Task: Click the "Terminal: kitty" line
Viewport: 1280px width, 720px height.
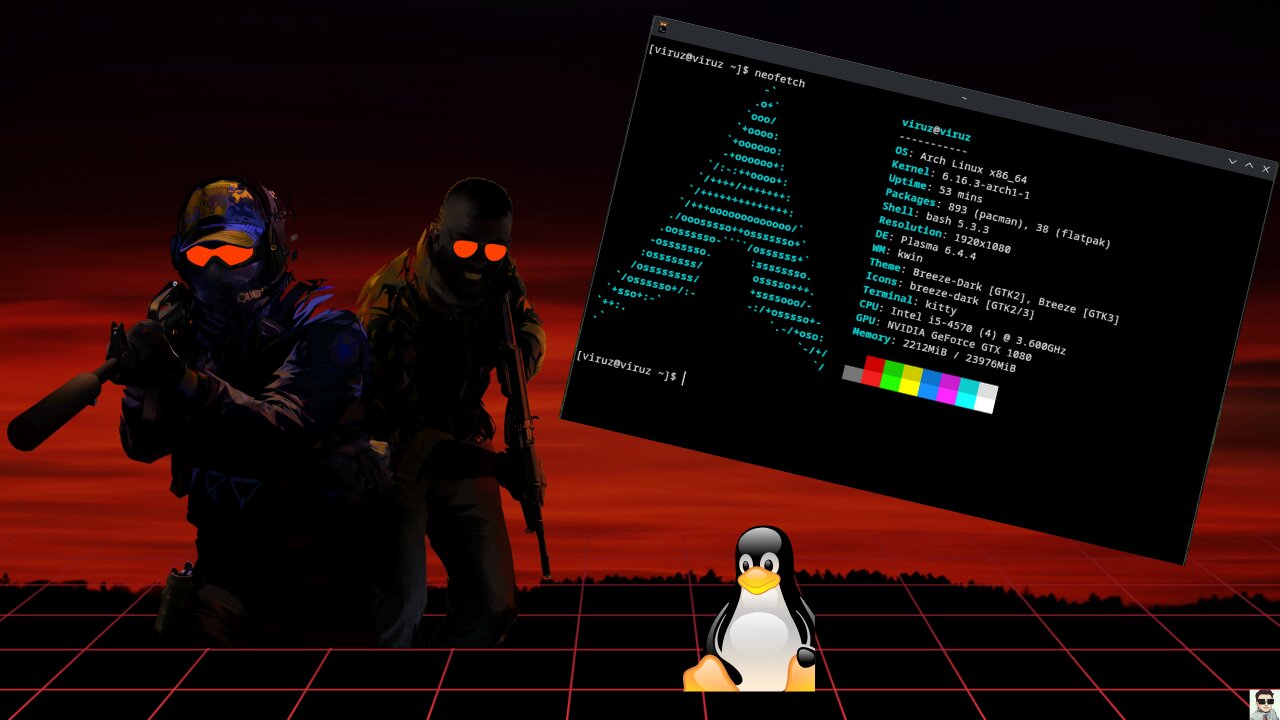Action: [x=909, y=299]
